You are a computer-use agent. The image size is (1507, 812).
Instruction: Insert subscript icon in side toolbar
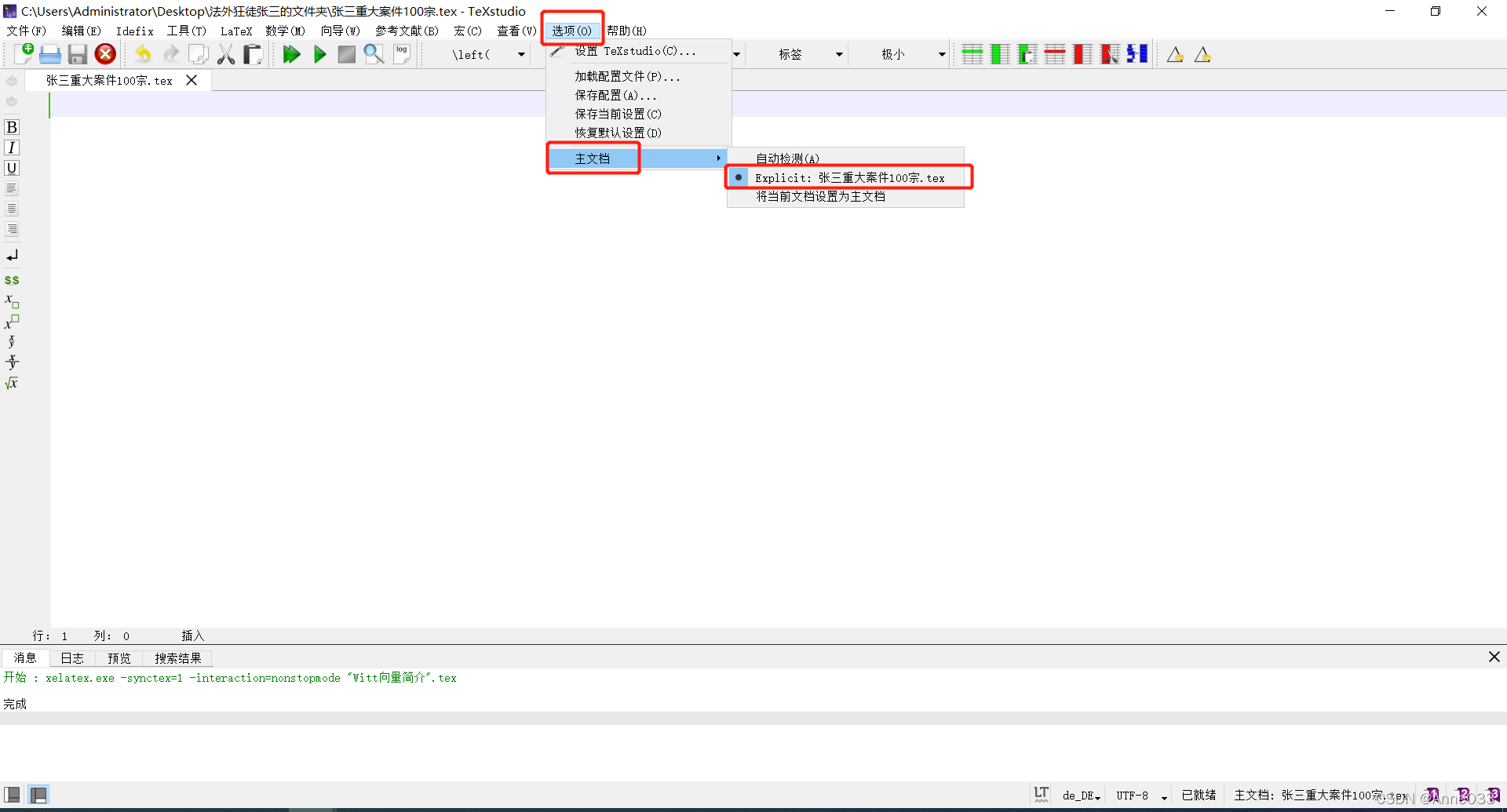pyautogui.click(x=12, y=301)
